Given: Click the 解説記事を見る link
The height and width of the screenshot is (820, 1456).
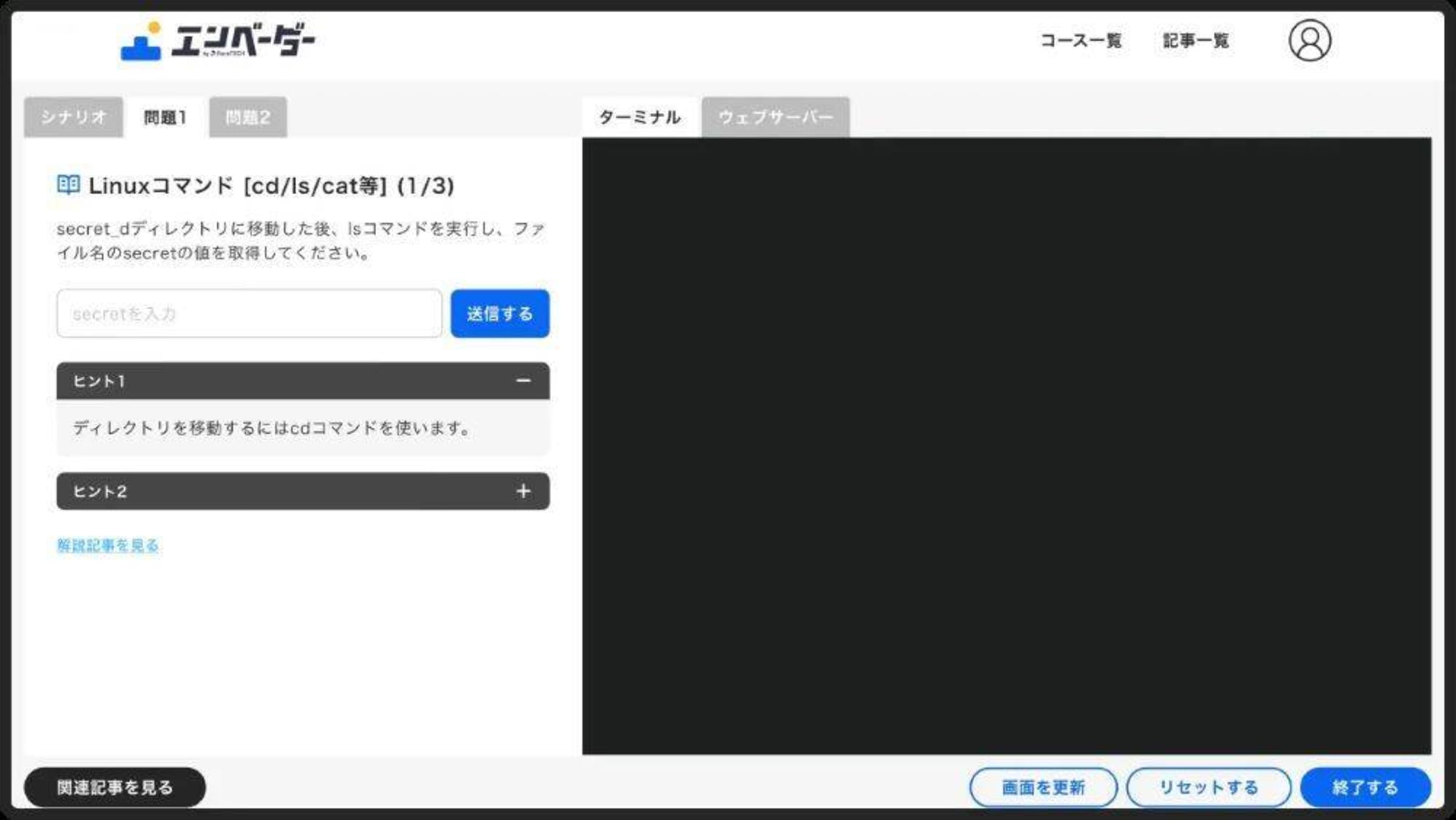Looking at the screenshot, I should (x=108, y=545).
